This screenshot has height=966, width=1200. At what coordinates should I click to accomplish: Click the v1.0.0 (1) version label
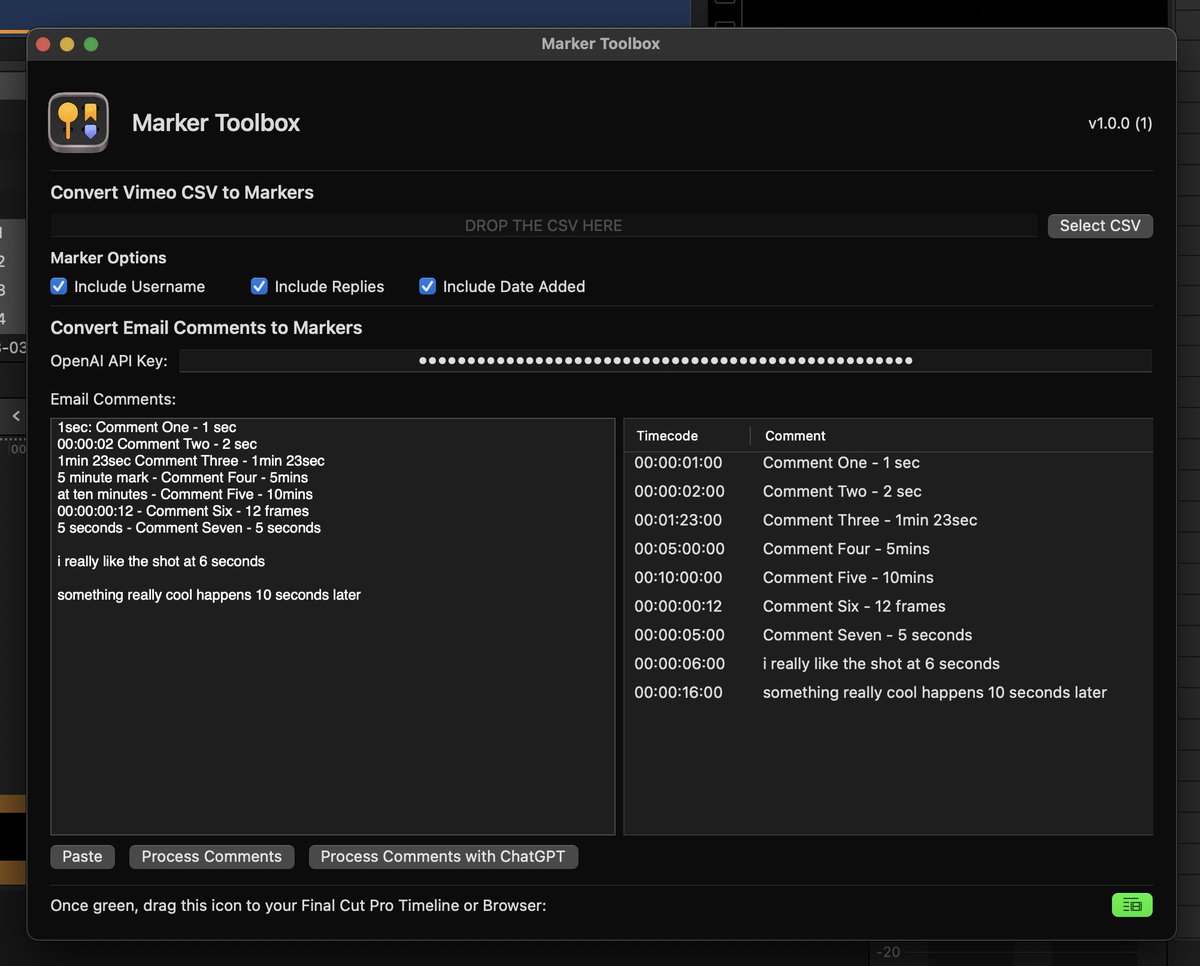1120,123
